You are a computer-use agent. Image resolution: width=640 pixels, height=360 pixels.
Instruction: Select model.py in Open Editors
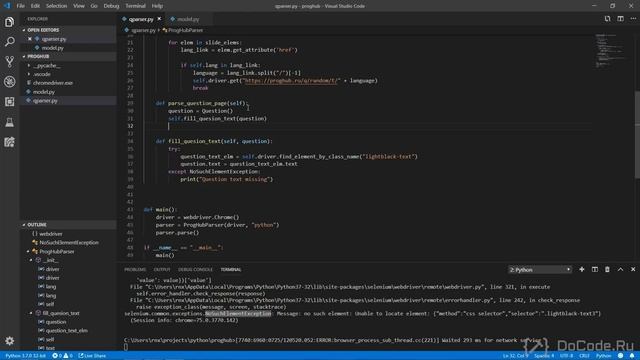point(52,48)
